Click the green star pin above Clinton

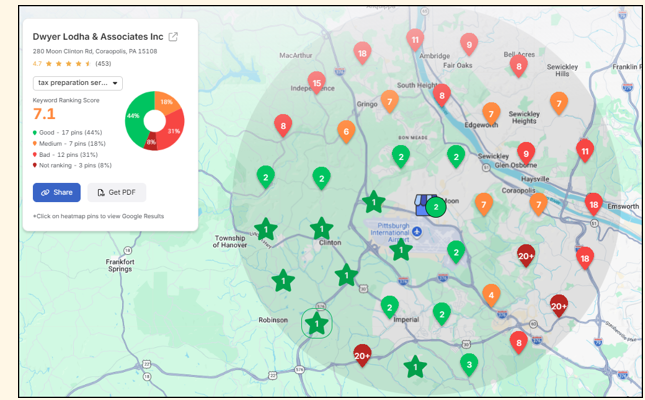click(x=322, y=229)
